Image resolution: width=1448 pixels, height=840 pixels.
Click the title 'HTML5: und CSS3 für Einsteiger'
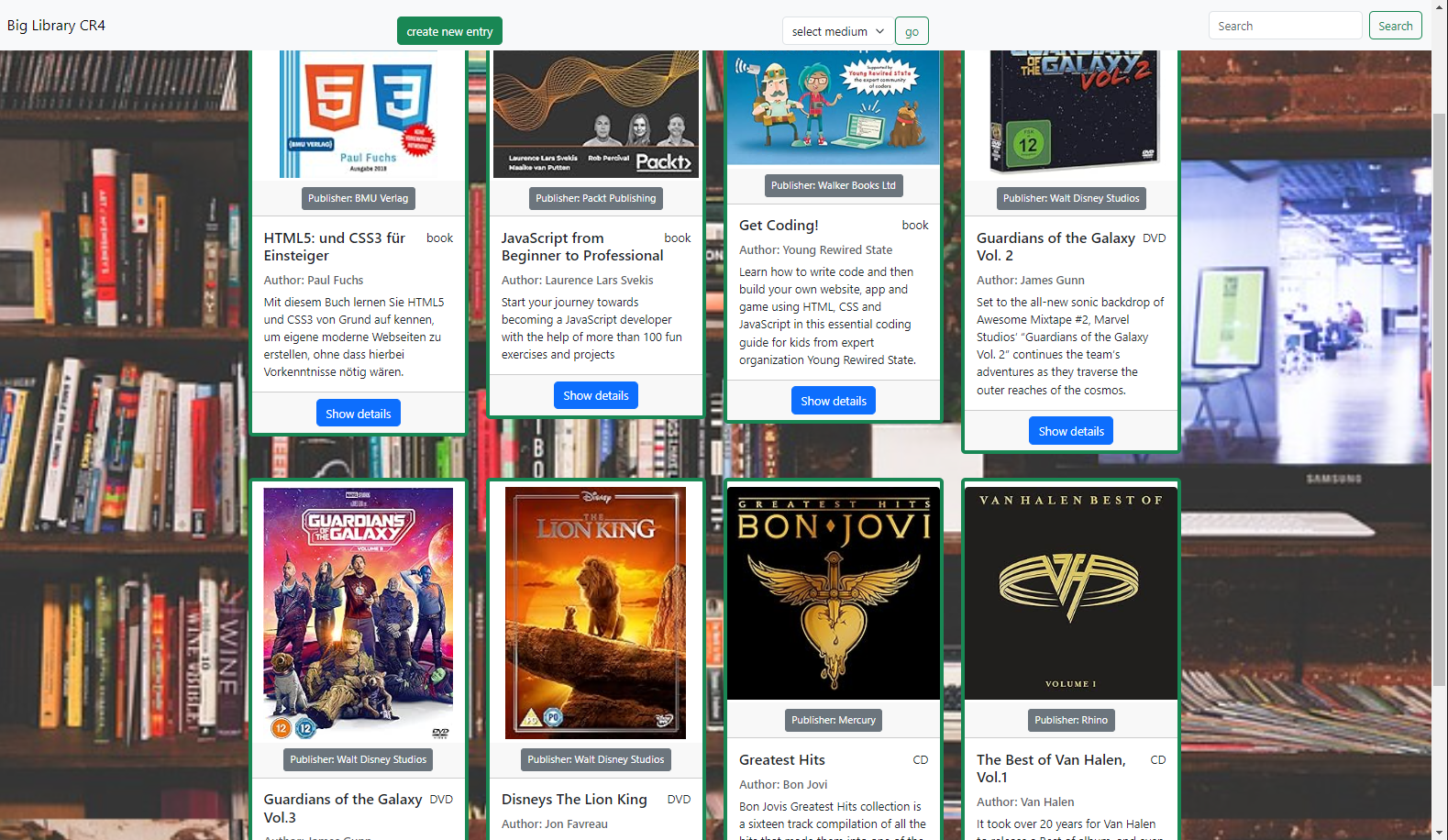pos(335,247)
